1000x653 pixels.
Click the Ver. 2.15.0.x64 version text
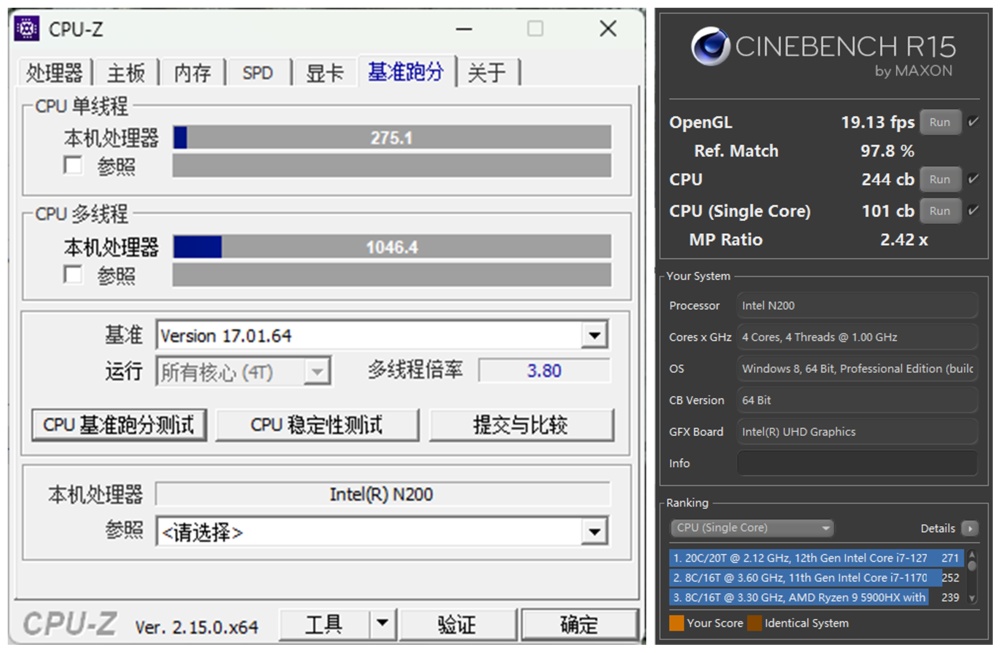tap(196, 627)
